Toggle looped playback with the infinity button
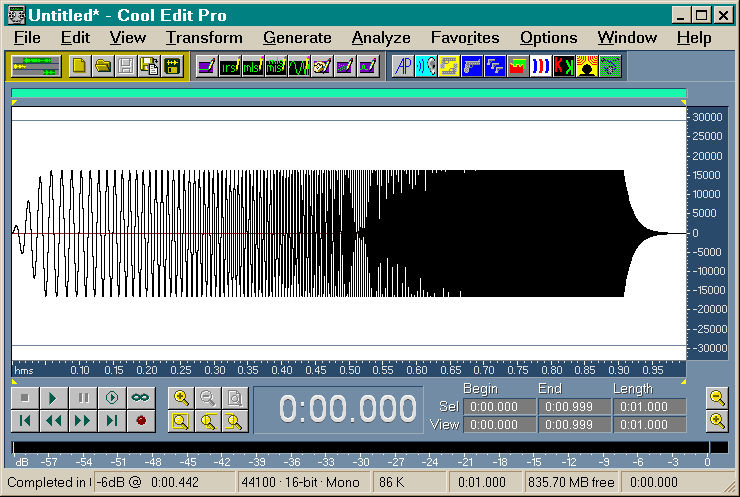 point(141,398)
